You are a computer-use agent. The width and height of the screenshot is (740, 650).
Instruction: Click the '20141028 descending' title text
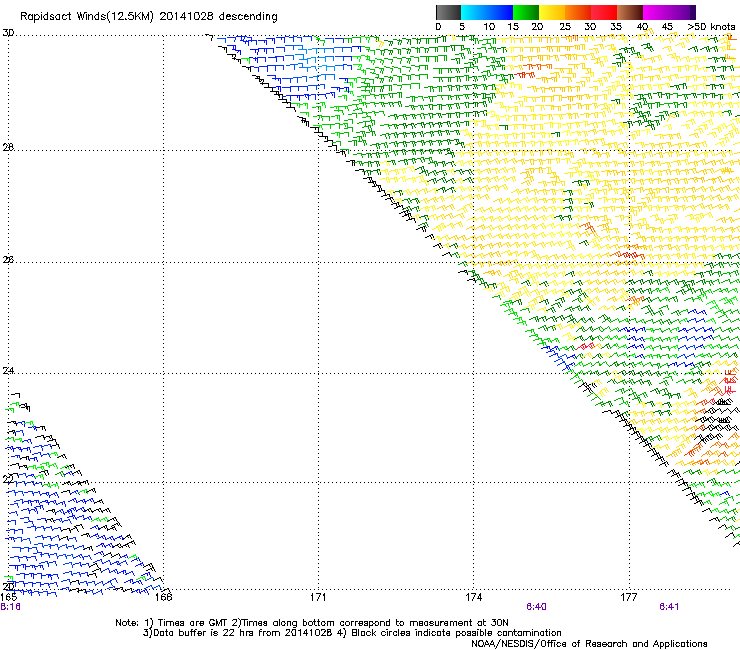218,17
